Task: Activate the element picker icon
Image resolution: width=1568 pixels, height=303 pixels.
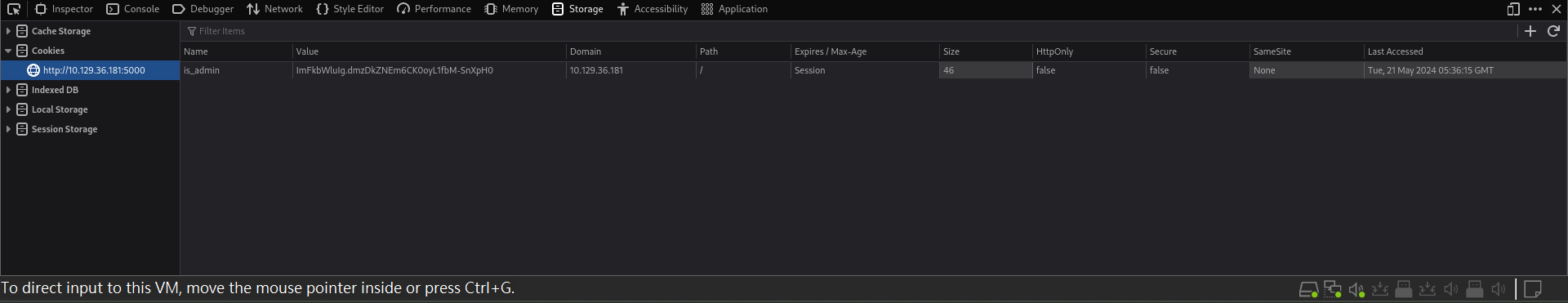Action: coord(14,9)
